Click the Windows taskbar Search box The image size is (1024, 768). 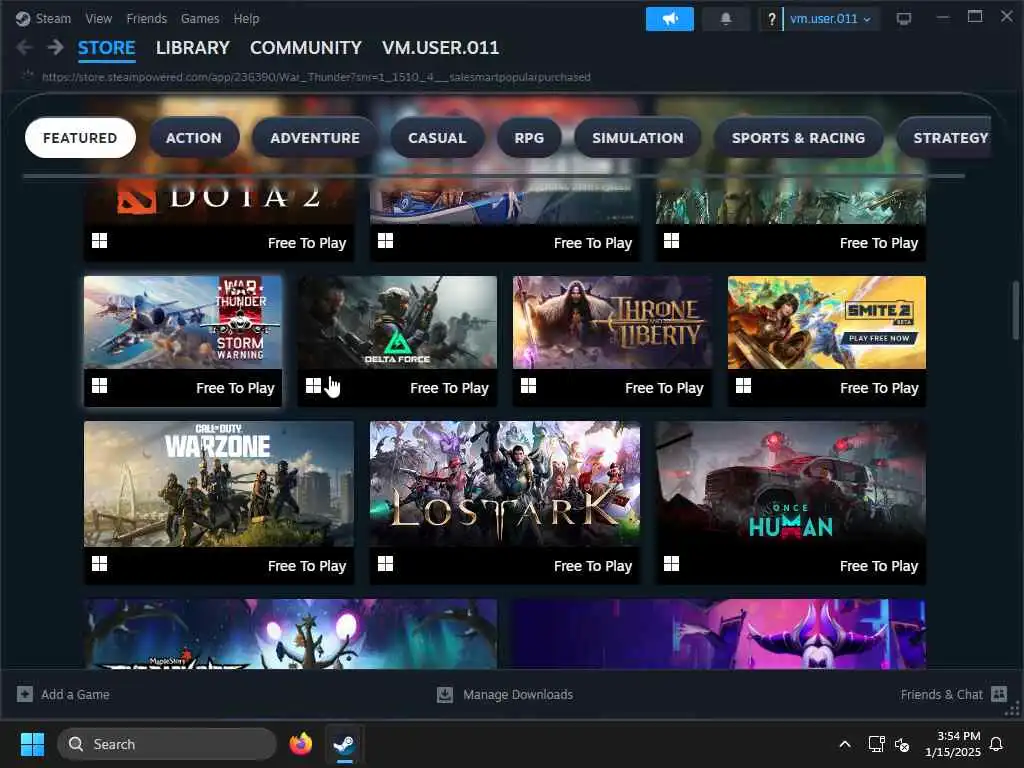coord(167,744)
